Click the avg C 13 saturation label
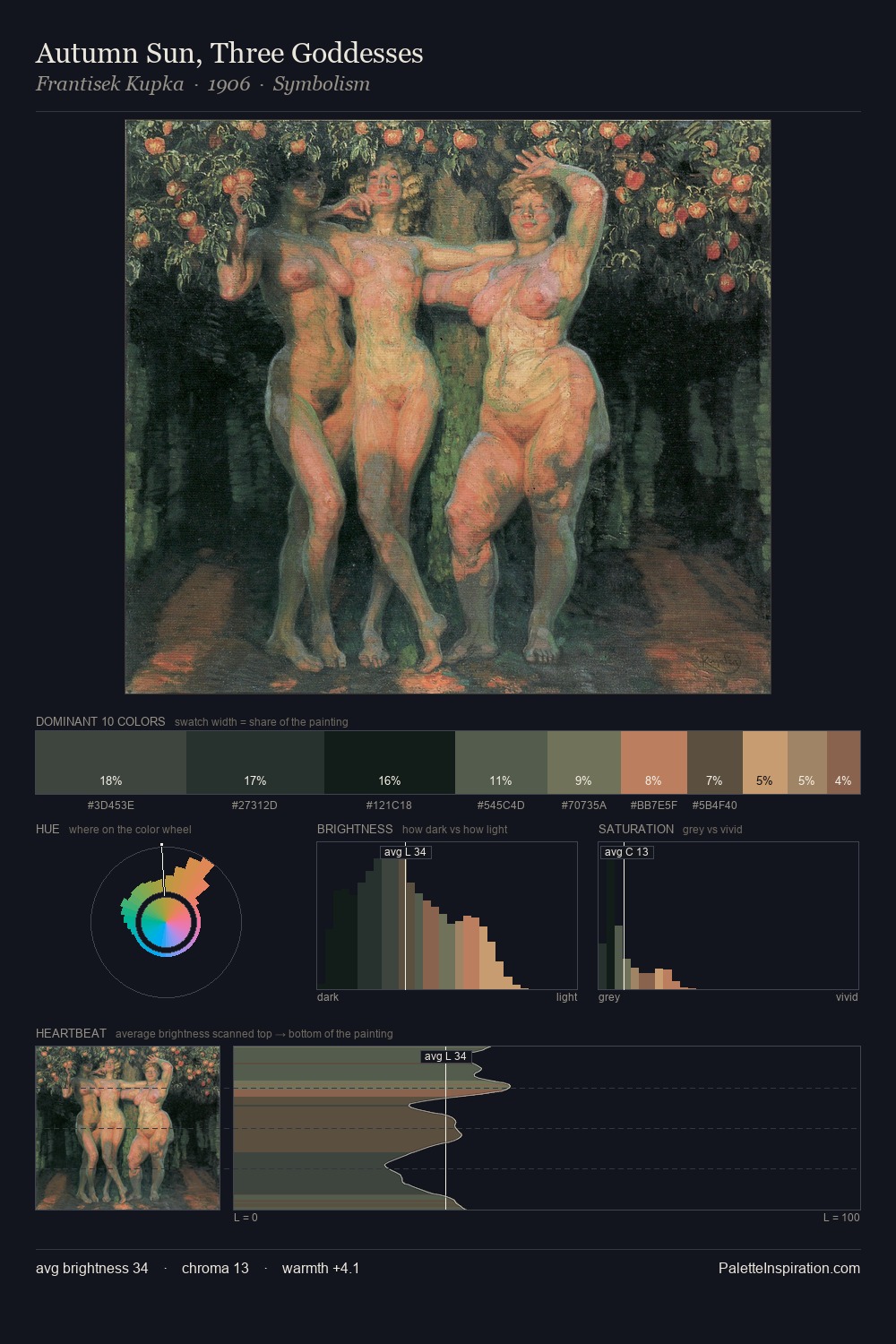 click(x=626, y=852)
